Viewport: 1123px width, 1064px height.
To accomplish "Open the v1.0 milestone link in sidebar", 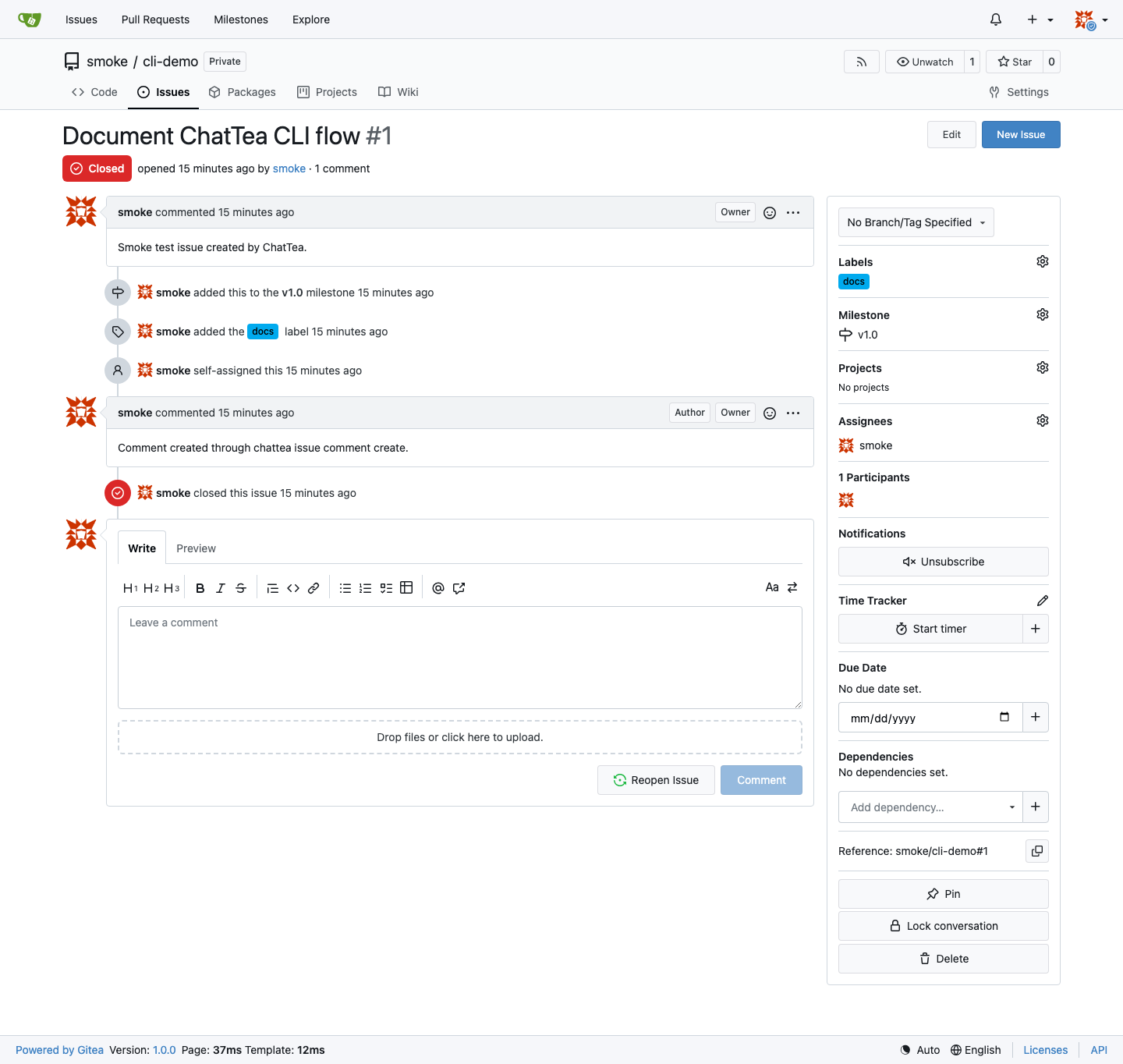I will coord(859,335).
